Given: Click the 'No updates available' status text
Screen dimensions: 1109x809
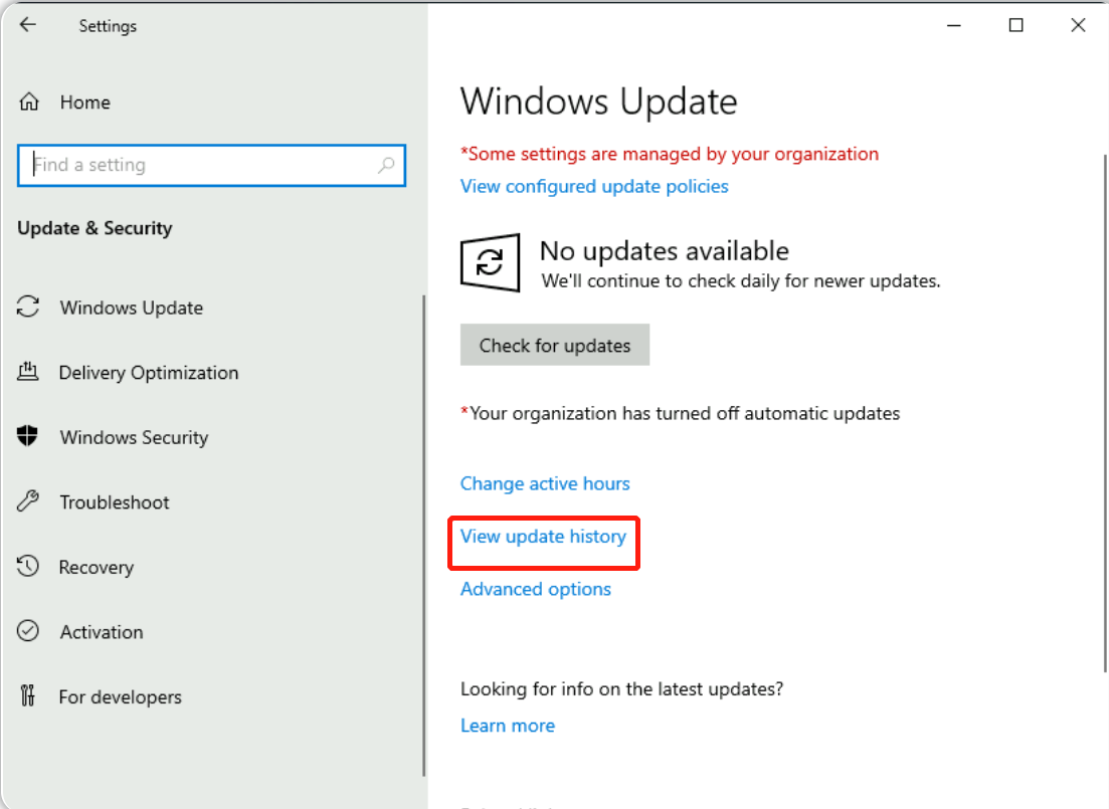Looking at the screenshot, I should [664, 251].
